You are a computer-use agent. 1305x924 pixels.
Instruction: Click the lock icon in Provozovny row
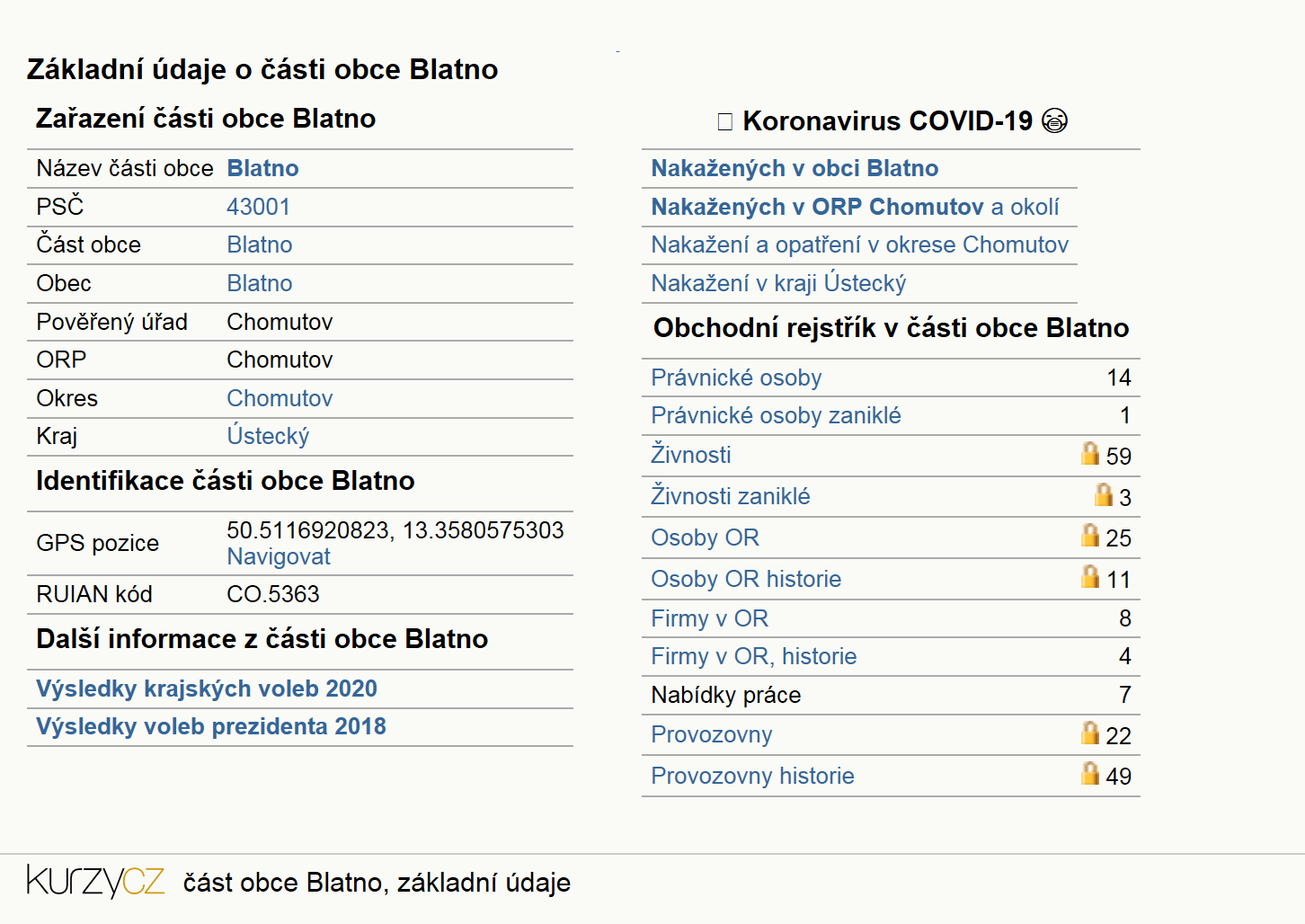coord(1090,733)
